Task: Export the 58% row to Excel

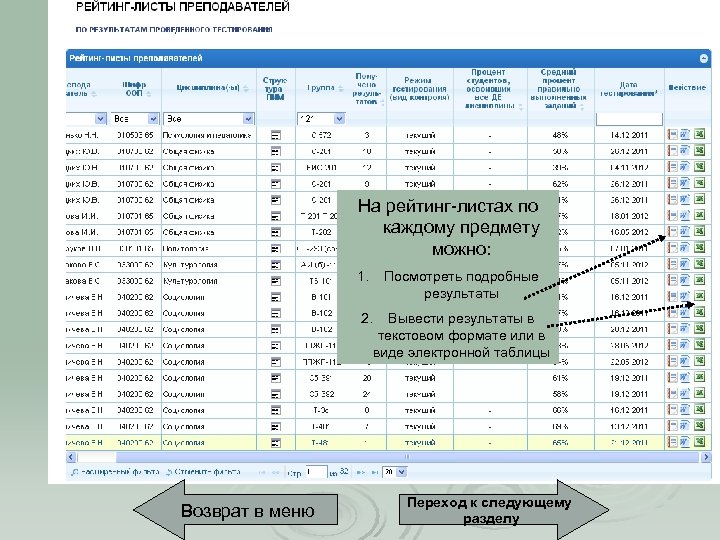Action: (x=699, y=394)
